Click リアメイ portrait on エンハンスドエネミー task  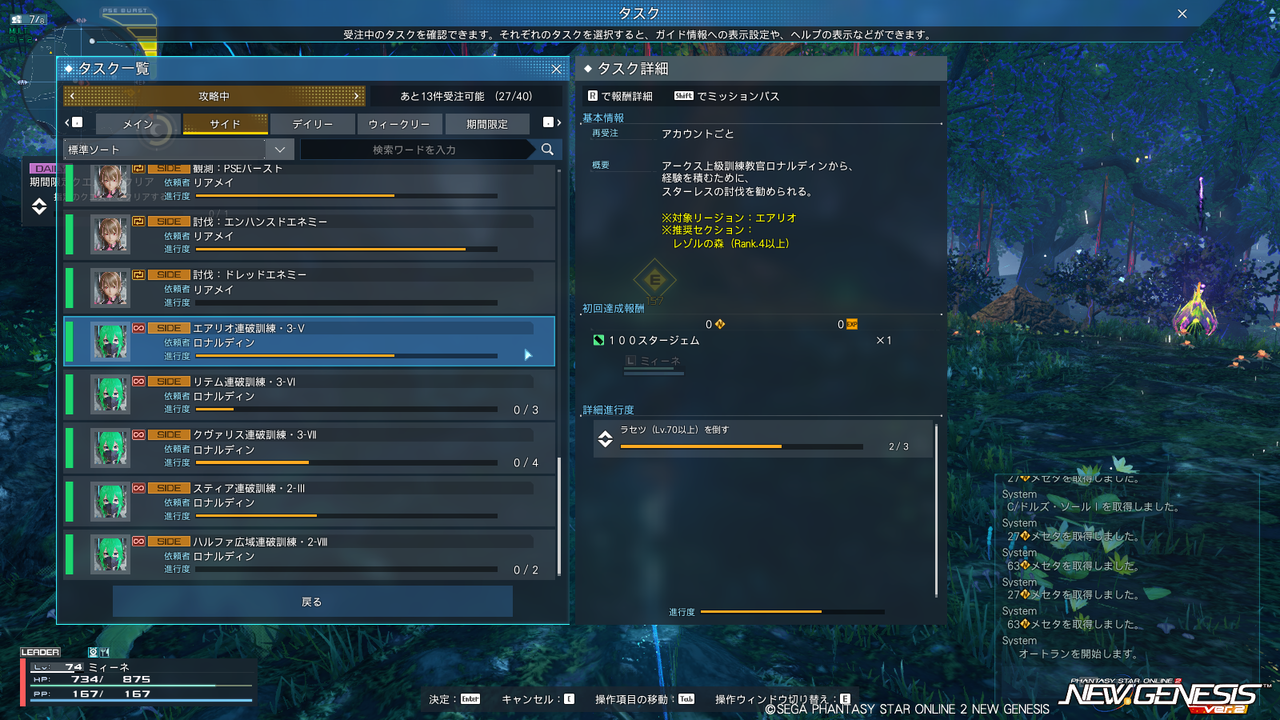110,235
